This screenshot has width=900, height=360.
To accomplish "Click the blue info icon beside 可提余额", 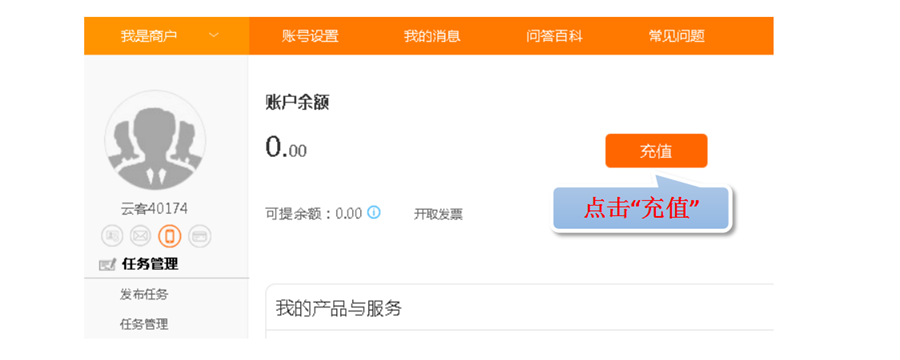I will (x=374, y=213).
